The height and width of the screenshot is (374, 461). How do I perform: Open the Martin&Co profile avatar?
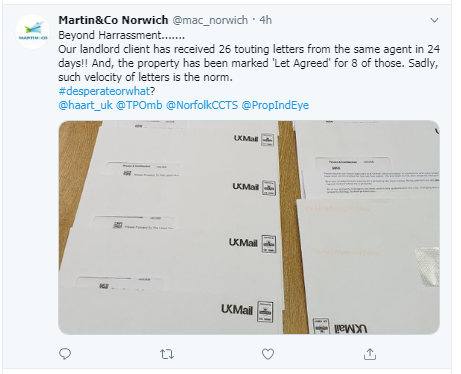pos(32,32)
